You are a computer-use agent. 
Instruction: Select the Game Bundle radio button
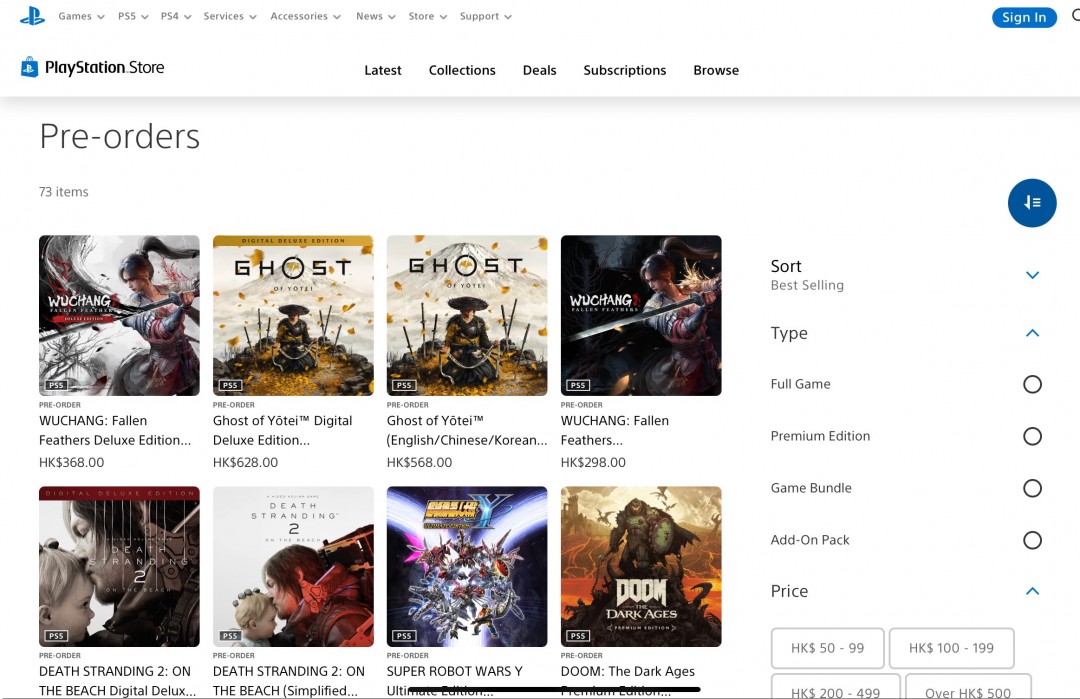(x=1032, y=488)
